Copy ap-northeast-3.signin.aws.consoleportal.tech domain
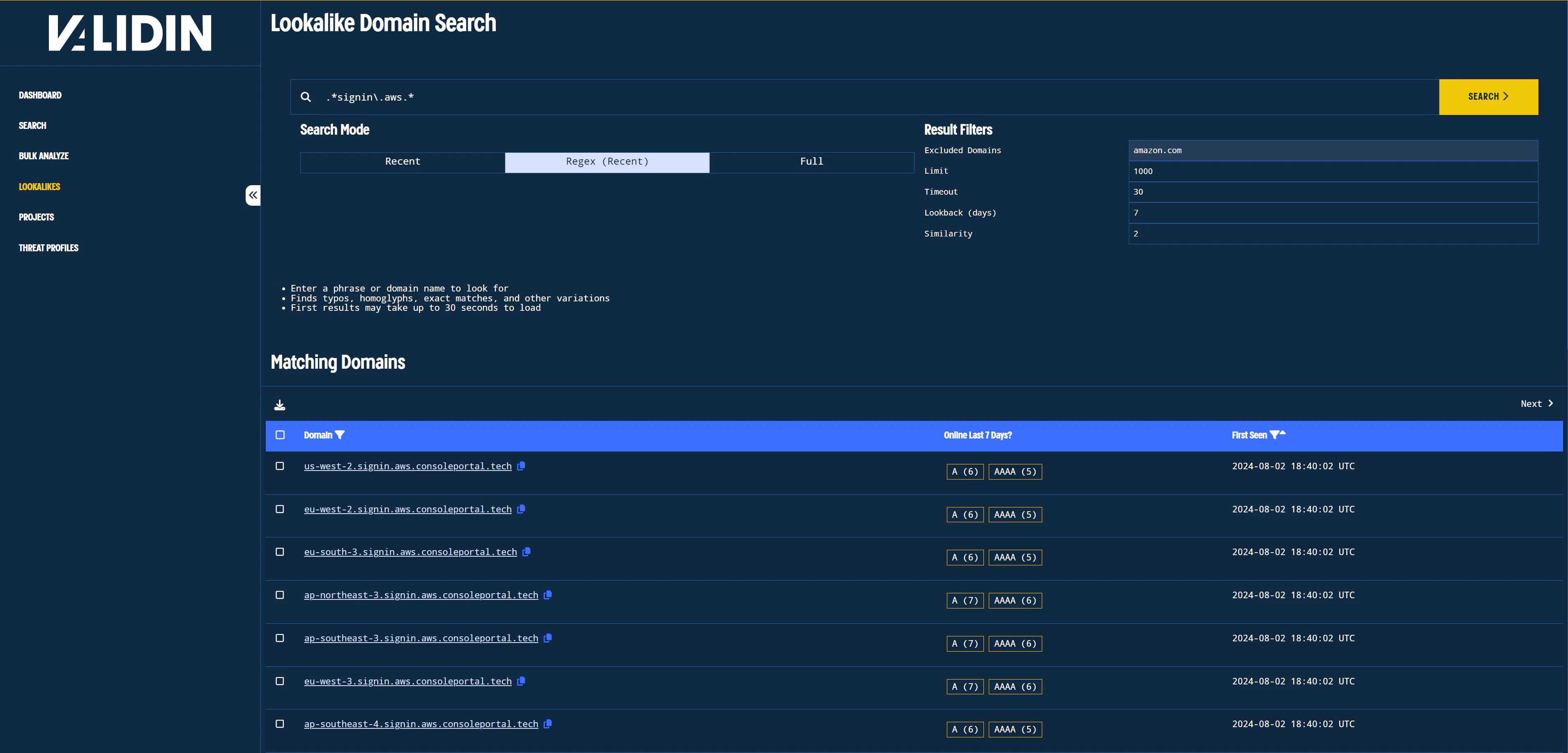This screenshot has height=753, width=1568. 548,595
